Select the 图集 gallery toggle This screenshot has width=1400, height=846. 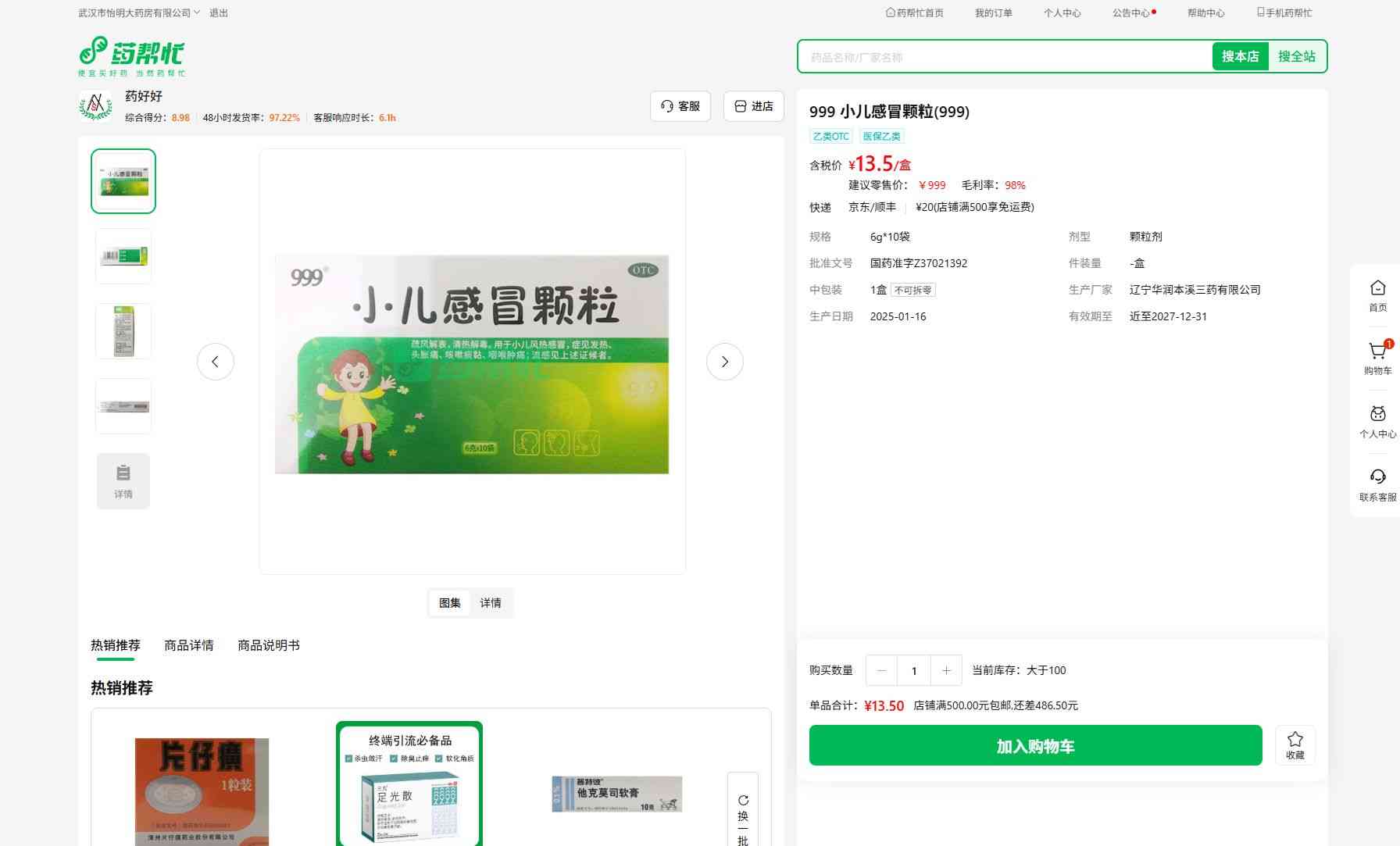click(x=450, y=603)
